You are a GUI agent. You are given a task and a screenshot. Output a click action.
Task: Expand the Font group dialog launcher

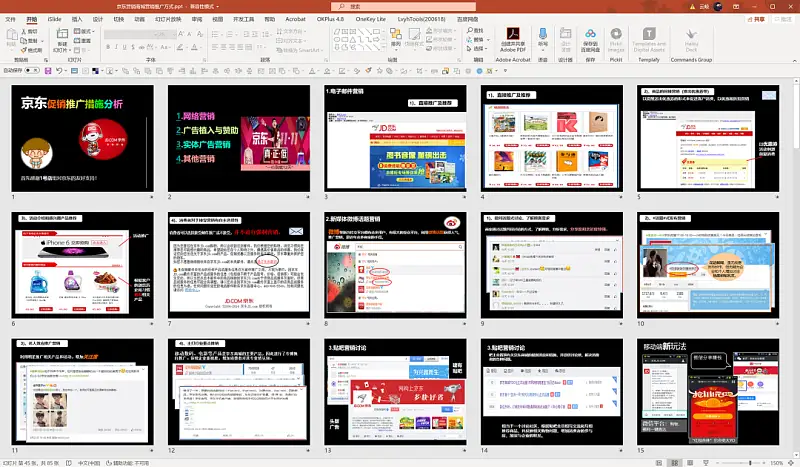pos(205,60)
